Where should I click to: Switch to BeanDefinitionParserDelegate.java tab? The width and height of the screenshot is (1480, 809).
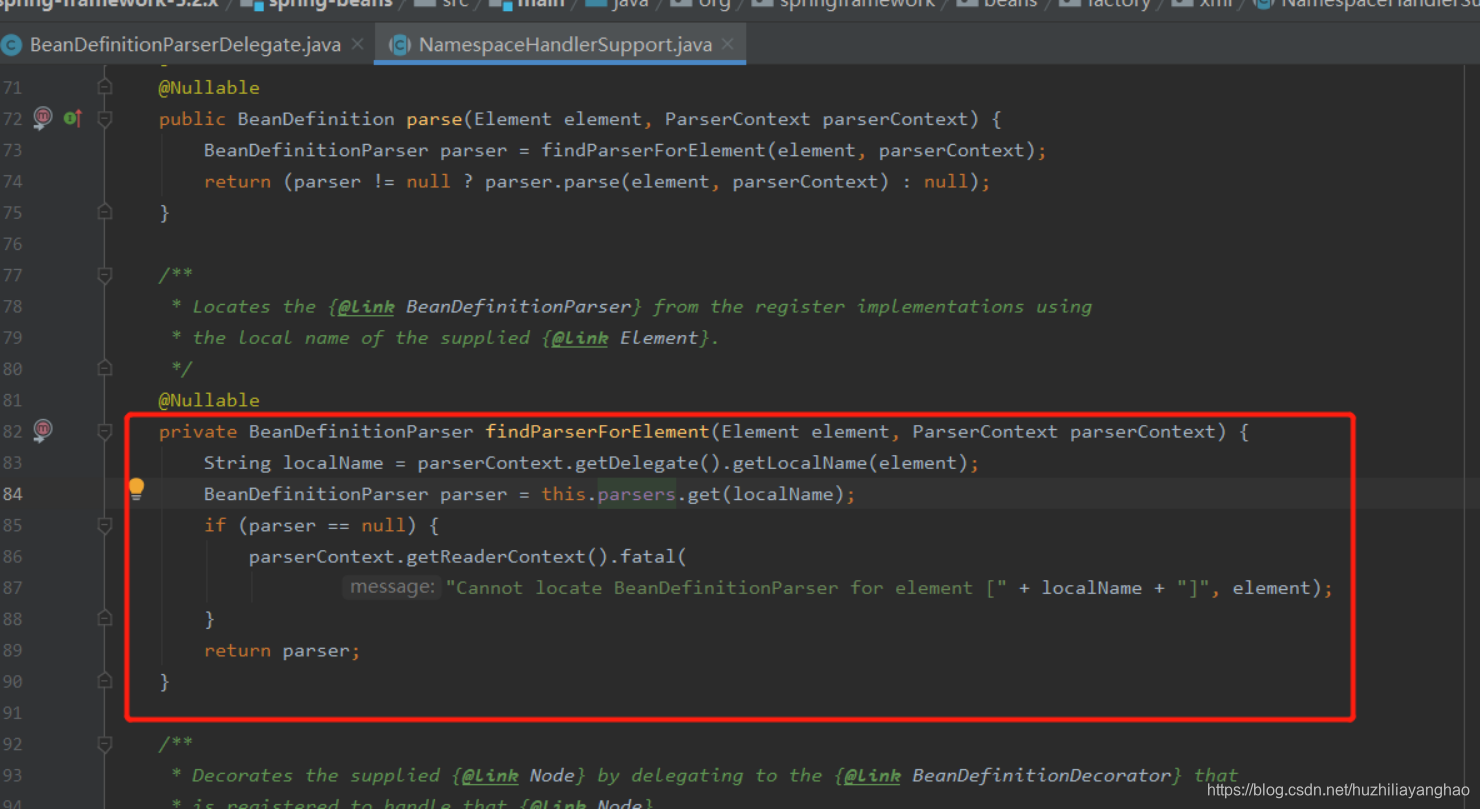(185, 44)
